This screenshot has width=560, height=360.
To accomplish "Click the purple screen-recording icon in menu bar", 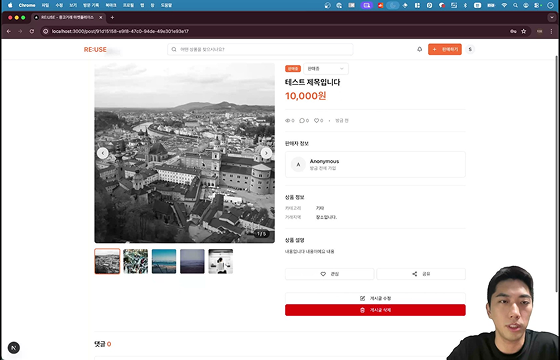I will 366,5.
